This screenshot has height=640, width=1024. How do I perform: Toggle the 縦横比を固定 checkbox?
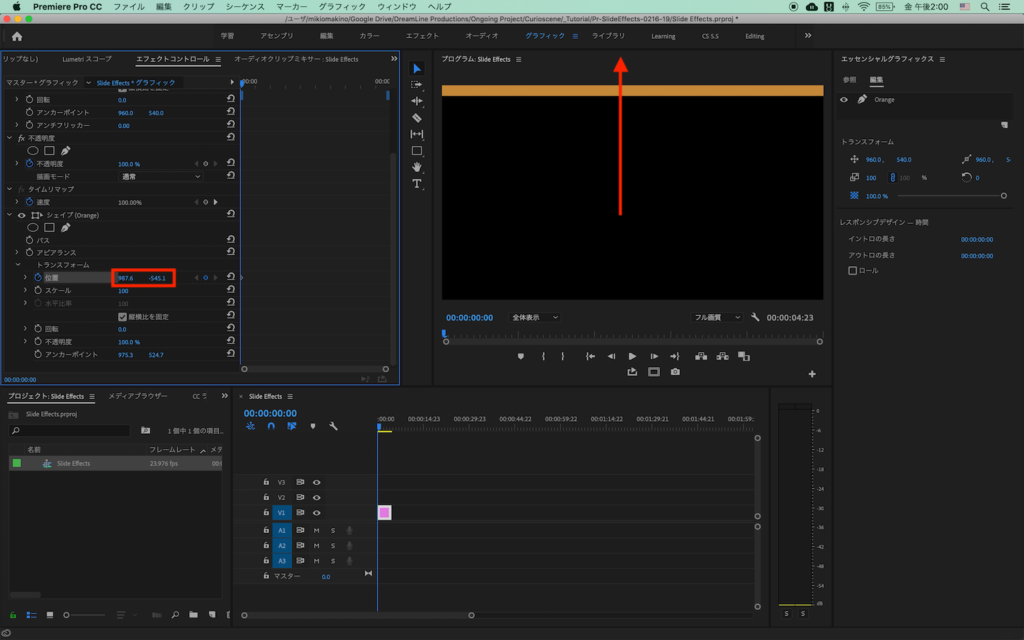pos(122,316)
